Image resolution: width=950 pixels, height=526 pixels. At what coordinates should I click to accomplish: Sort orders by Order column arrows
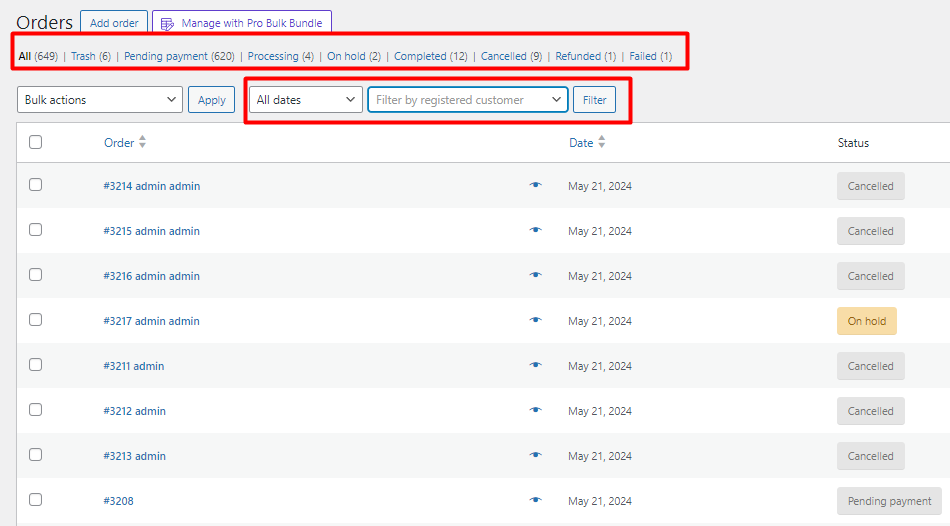click(142, 143)
